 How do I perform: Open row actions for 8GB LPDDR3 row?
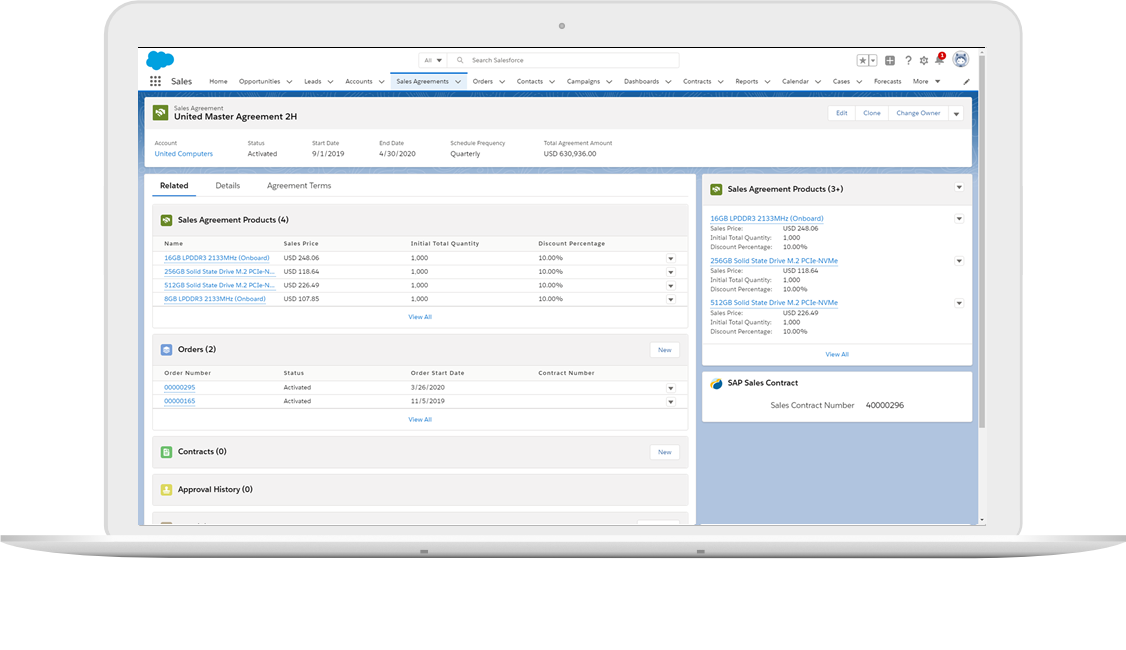[x=671, y=300]
